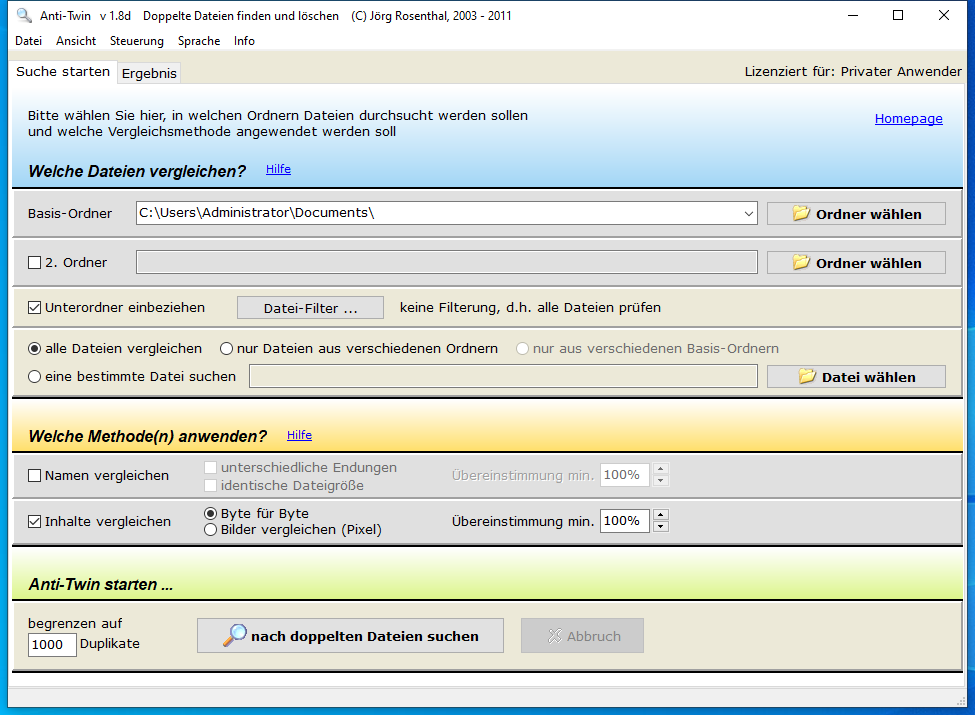Click the specific file search path field
This screenshot has width=975, height=715.
click(x=503, y=376)
